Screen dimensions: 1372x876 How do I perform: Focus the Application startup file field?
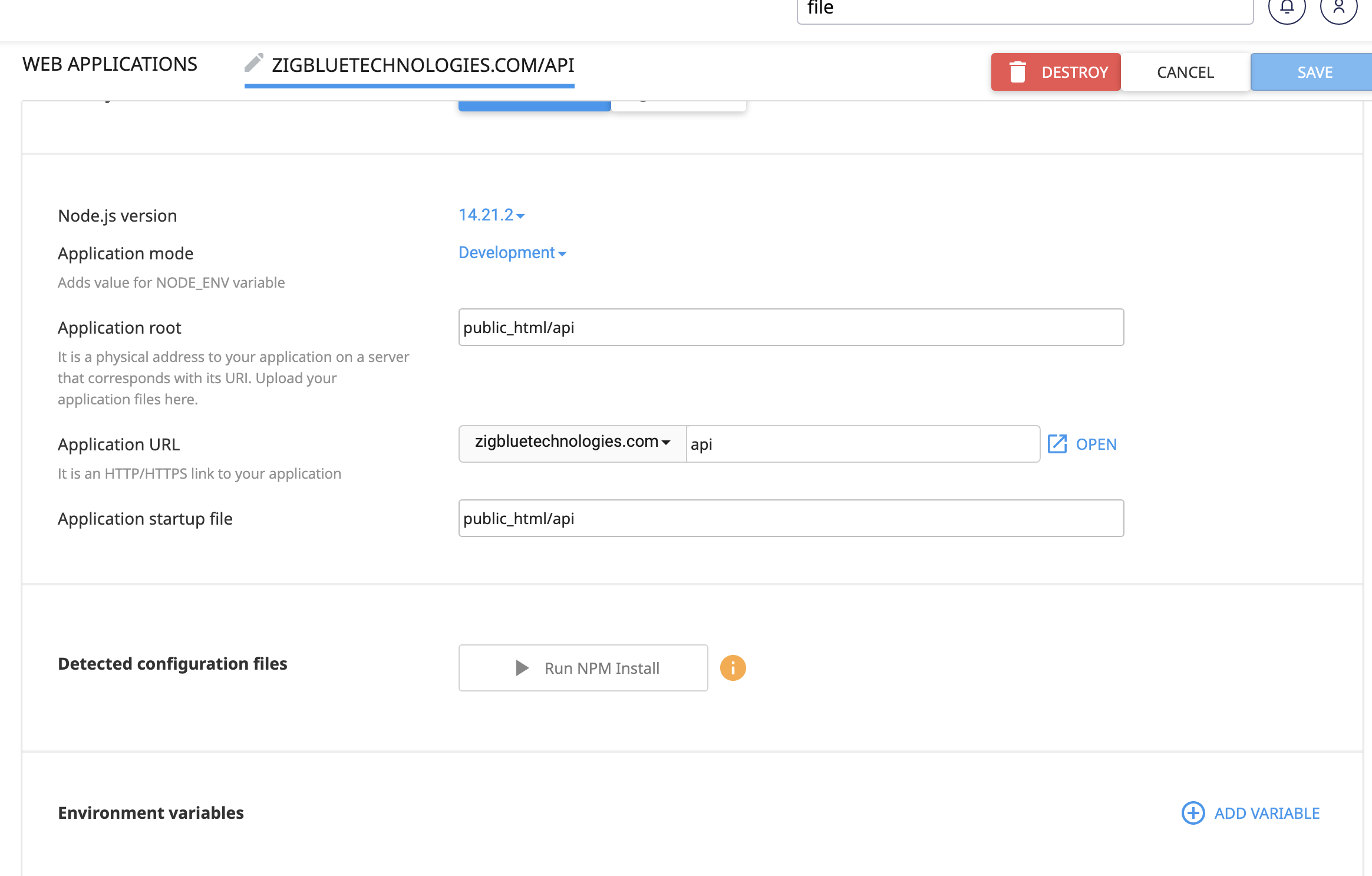tap(791, 518)
